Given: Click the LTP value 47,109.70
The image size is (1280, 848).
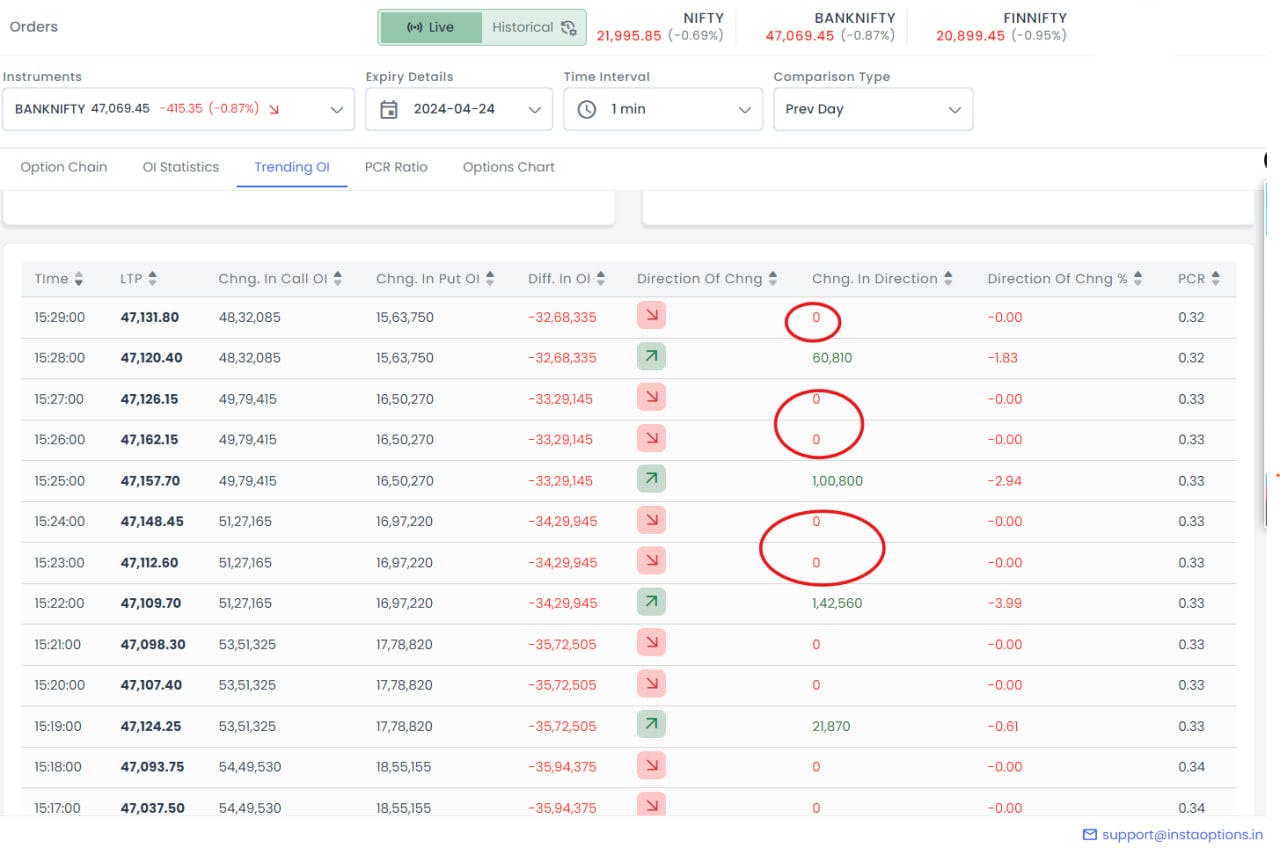Looking at the screenshot, I should [151, 604].
